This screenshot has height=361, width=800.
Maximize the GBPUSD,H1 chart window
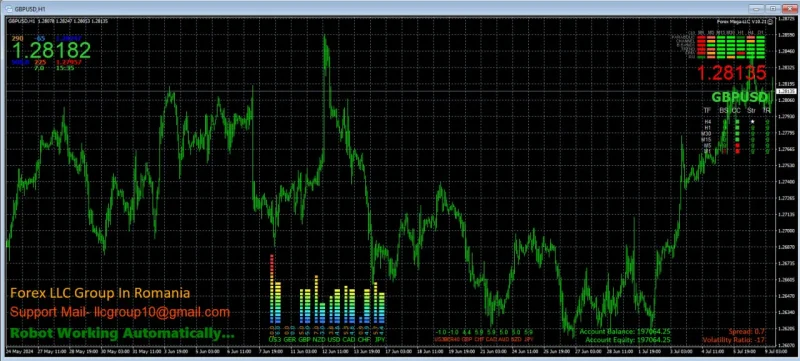pos(773,8)
